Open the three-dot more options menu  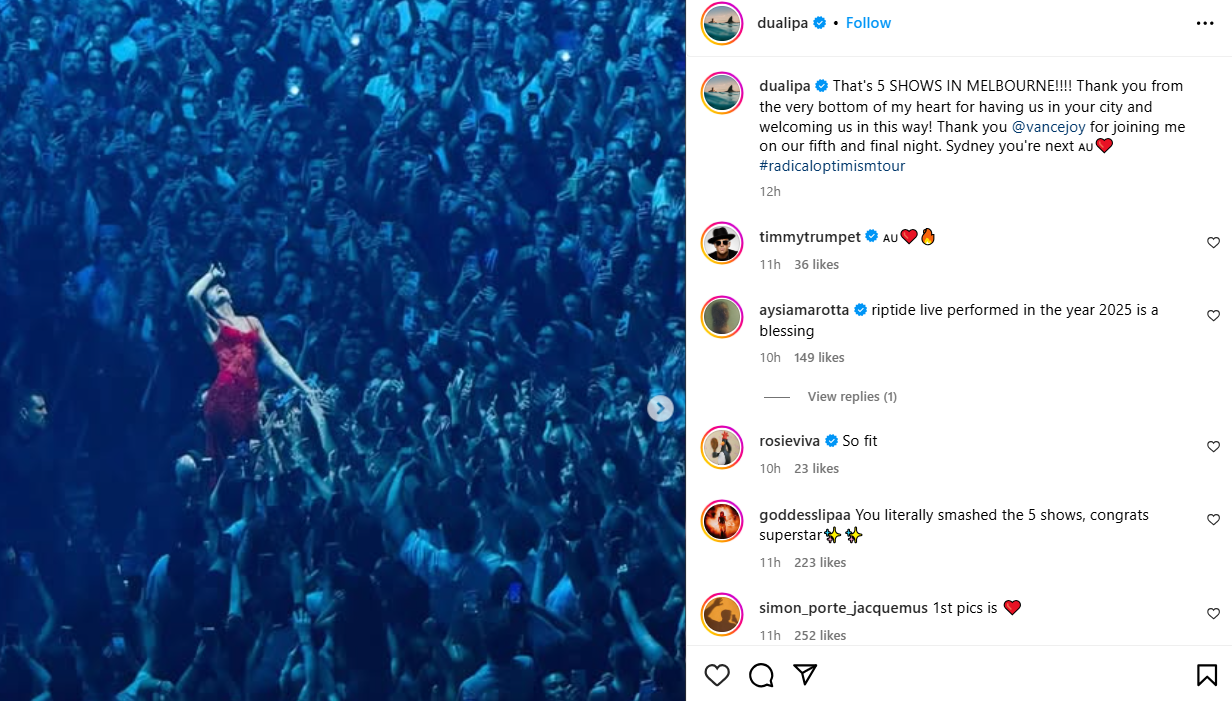point(1205,23)
